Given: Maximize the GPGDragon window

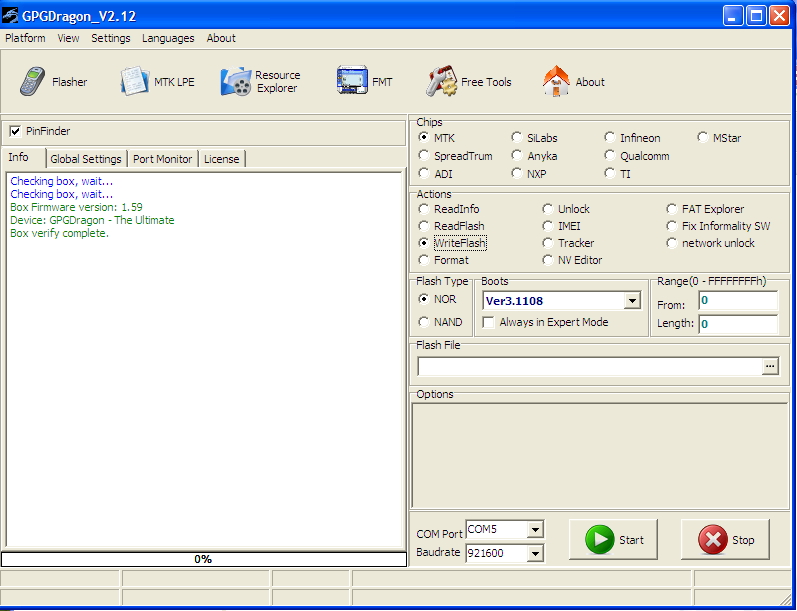Looking at the screenshot, I should click(x=756, y=16).
